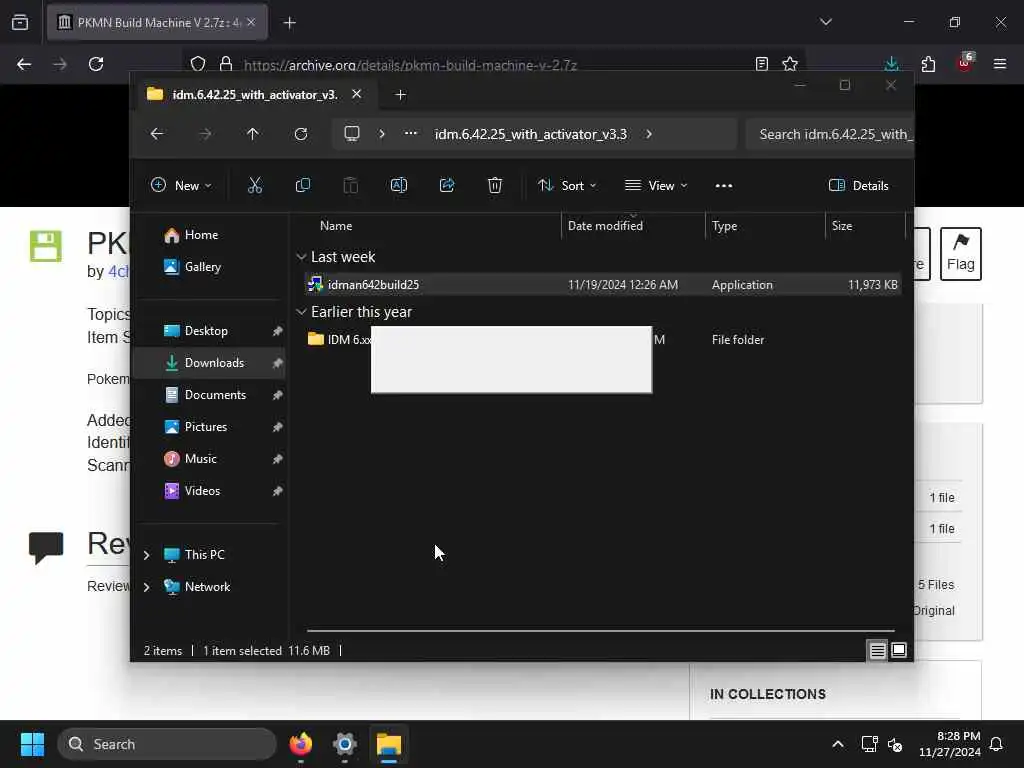Open a new Firefox tab
Image resolution: width=1024 pixels, height=768 pixels.
point(289,23)
